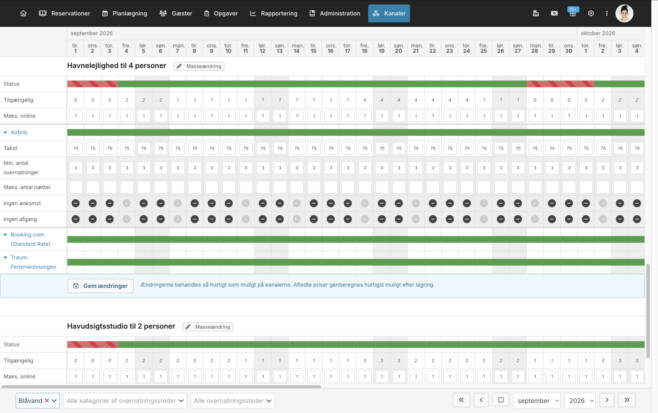Click the save icon on Gem ændringer

coord(76,286)
